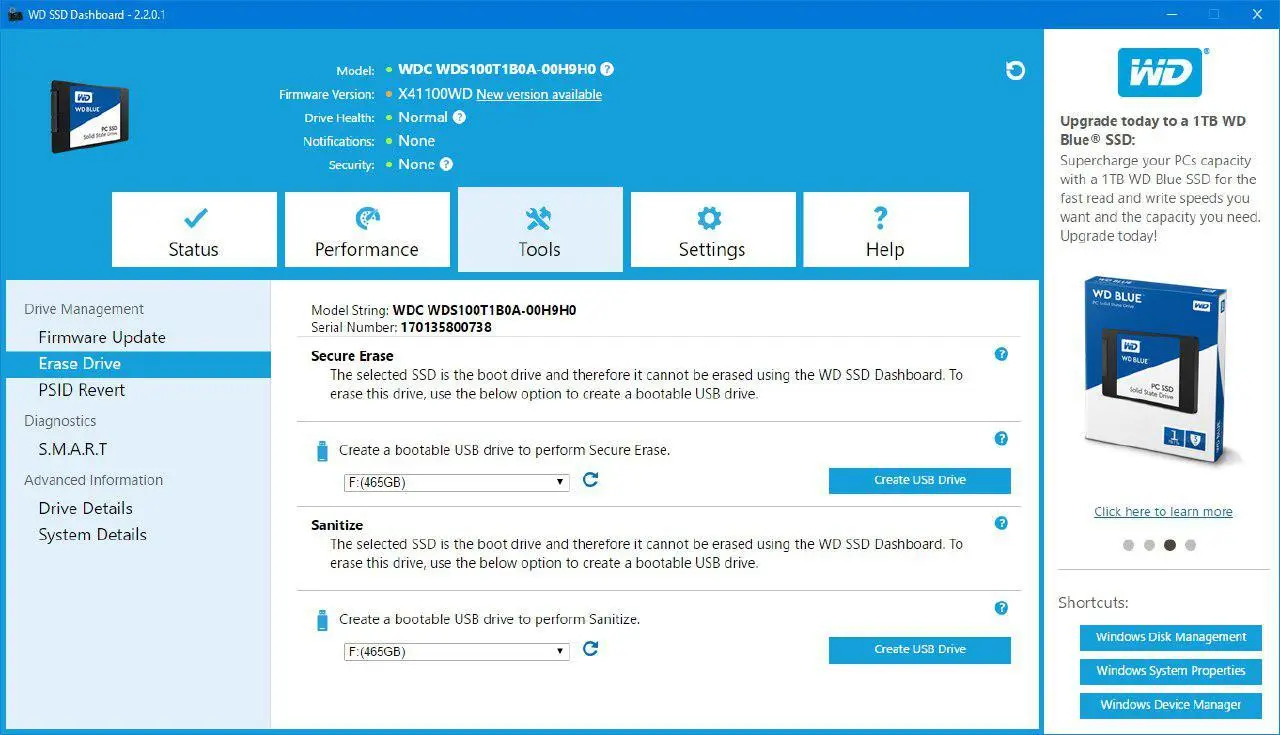Refresh the Sanitize USB drive list
This screenshot has width=1280, height=735.
[x=590, y=649]
